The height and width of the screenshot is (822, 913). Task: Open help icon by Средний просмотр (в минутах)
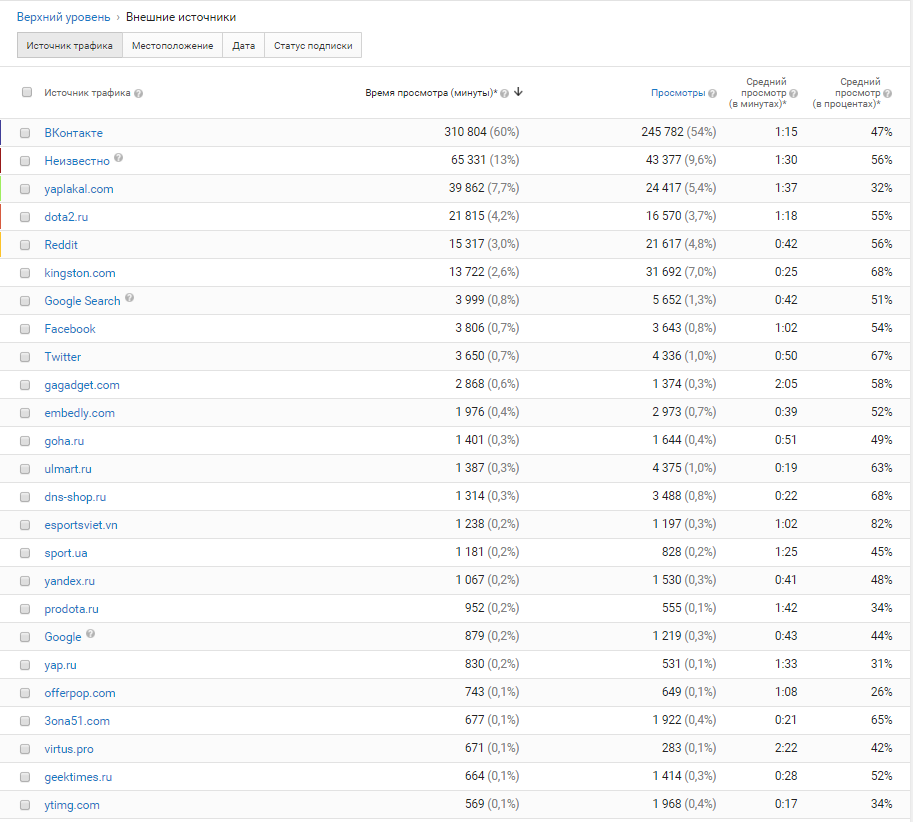(794, 93)
